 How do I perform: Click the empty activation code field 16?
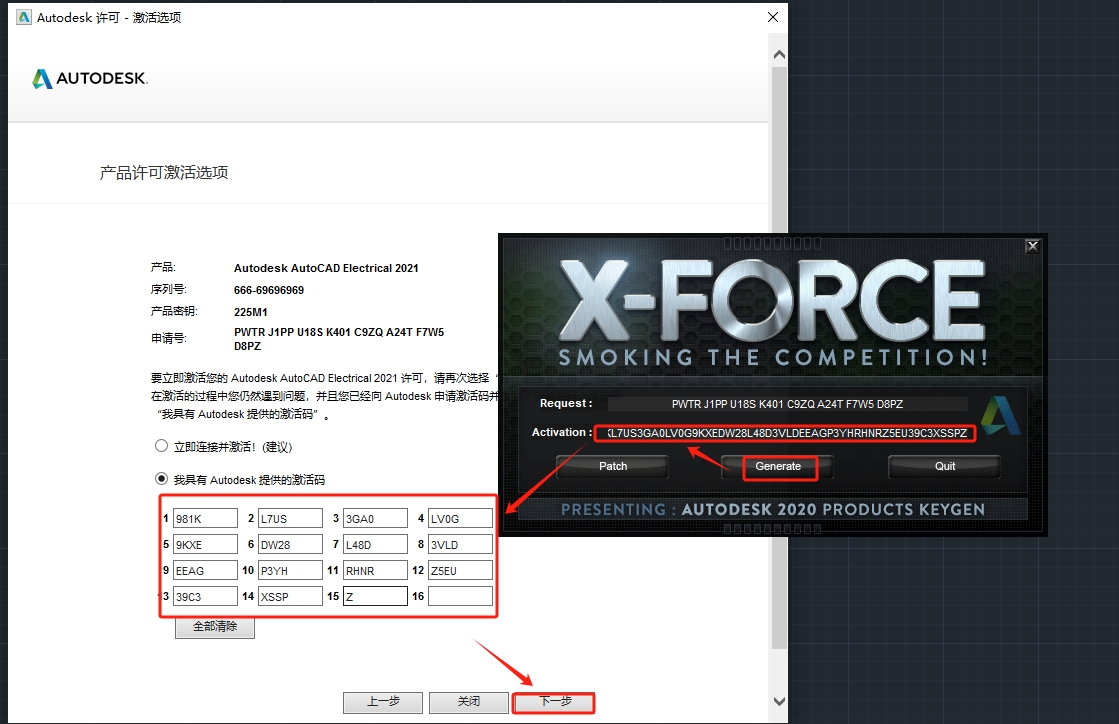click(460, 596)
